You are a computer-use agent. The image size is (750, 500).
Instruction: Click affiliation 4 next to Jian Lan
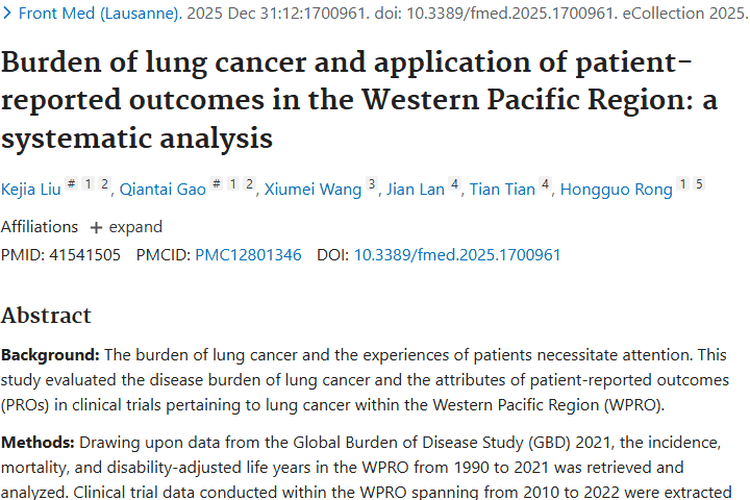[x=455, y=185]
